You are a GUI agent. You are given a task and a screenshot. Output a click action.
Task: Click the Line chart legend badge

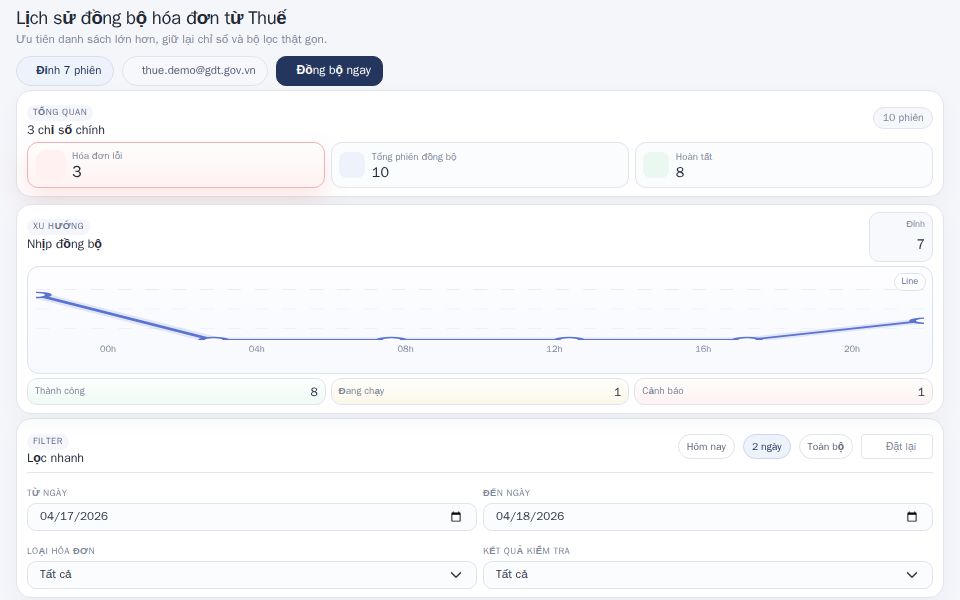[909, 281]
